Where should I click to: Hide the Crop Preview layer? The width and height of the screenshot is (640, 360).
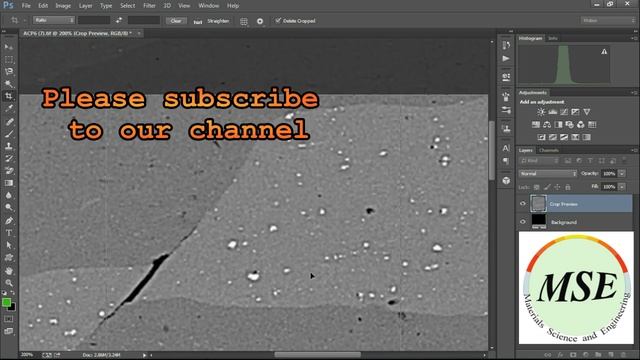tap(523, 204)
